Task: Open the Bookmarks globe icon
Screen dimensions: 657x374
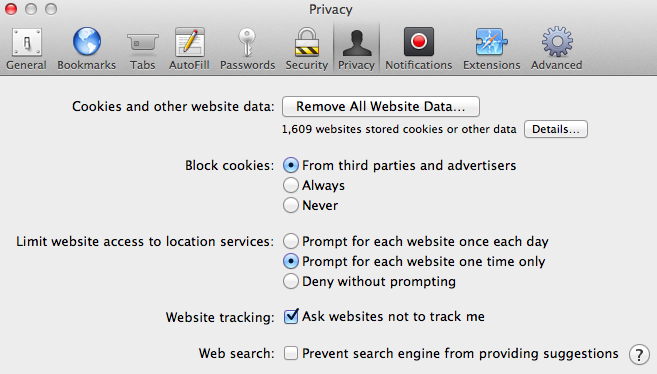Action: pos(87,41)
